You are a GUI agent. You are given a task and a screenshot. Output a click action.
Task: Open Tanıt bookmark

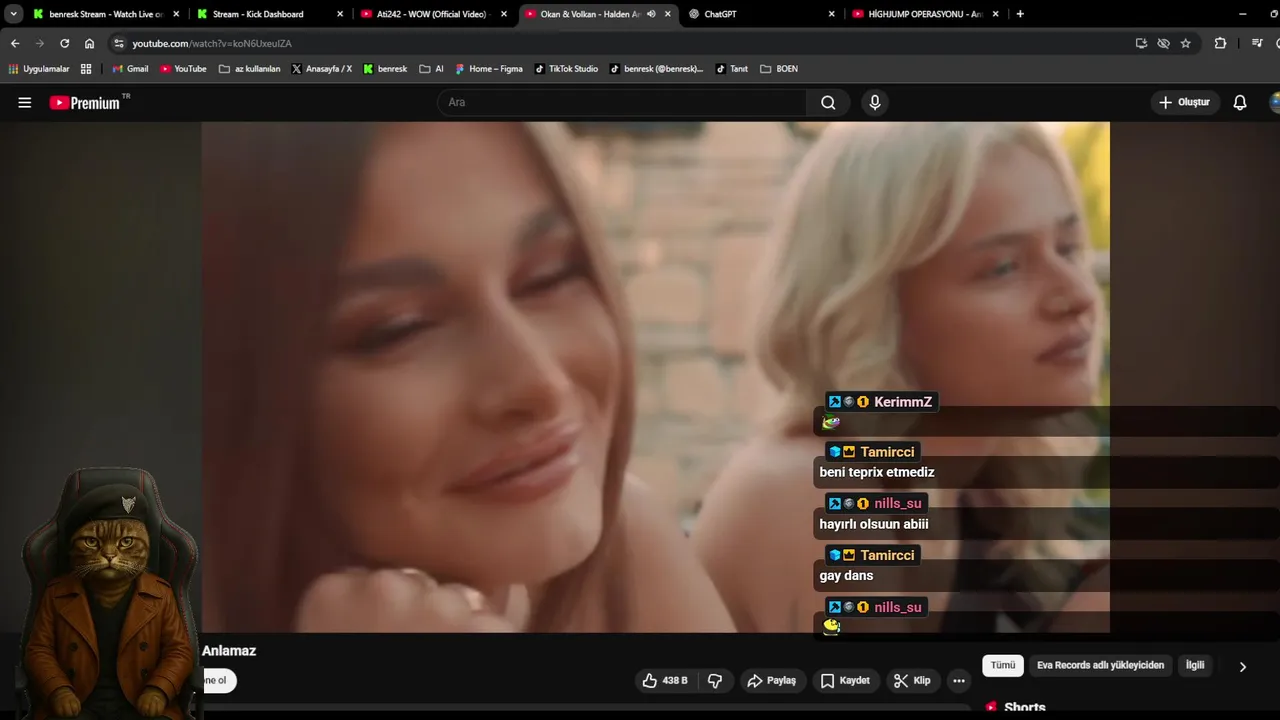coord(732,69)
